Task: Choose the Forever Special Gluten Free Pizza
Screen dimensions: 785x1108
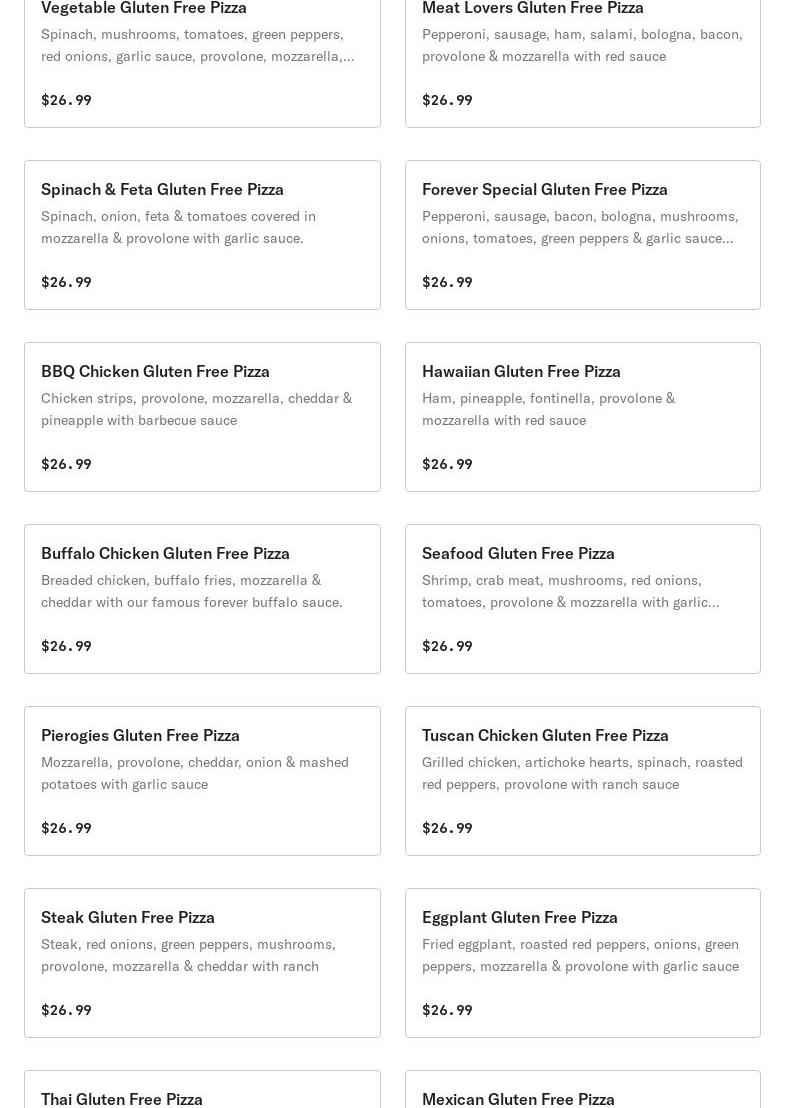Action: pyautogui.click(x=544, y=189)
